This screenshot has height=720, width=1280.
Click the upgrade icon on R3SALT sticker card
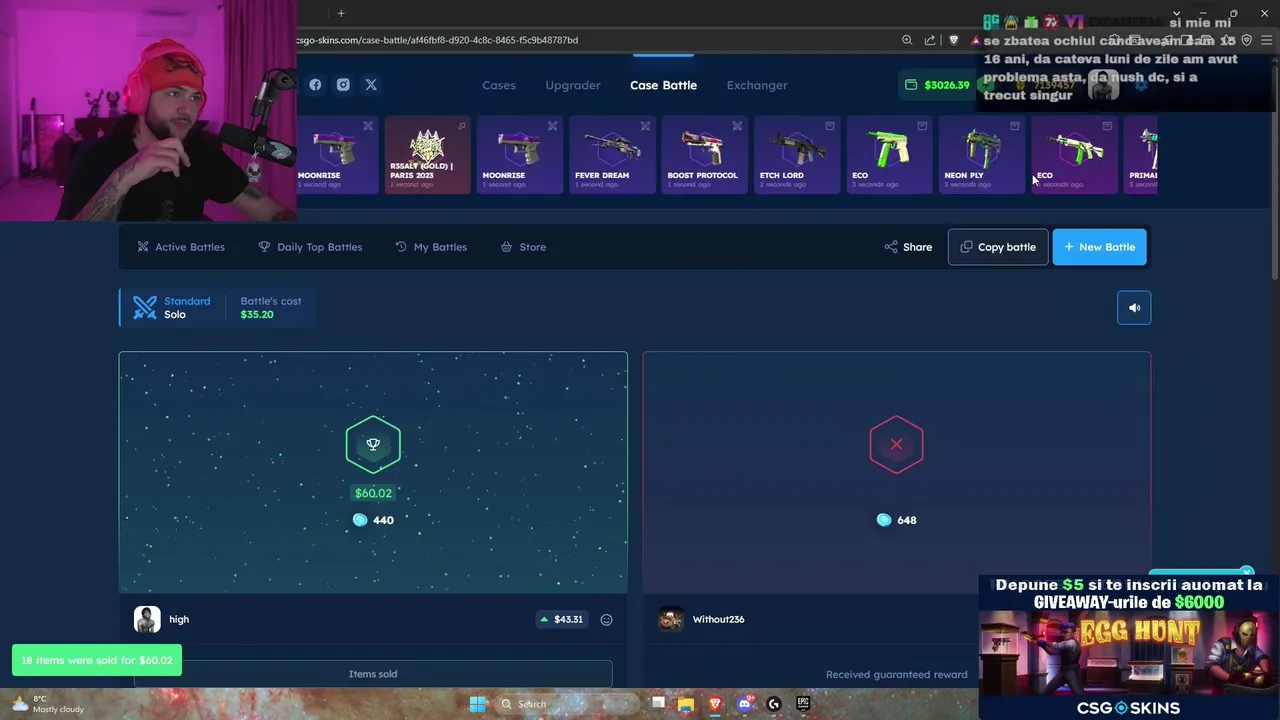coord(461,126)
